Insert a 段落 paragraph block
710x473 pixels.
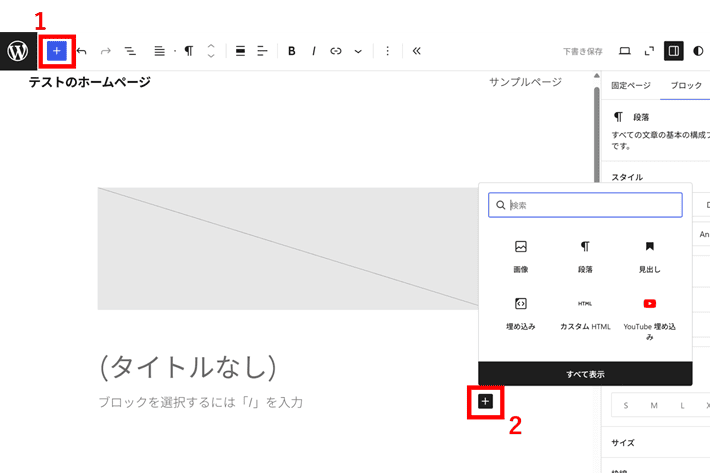click(585, 257)
